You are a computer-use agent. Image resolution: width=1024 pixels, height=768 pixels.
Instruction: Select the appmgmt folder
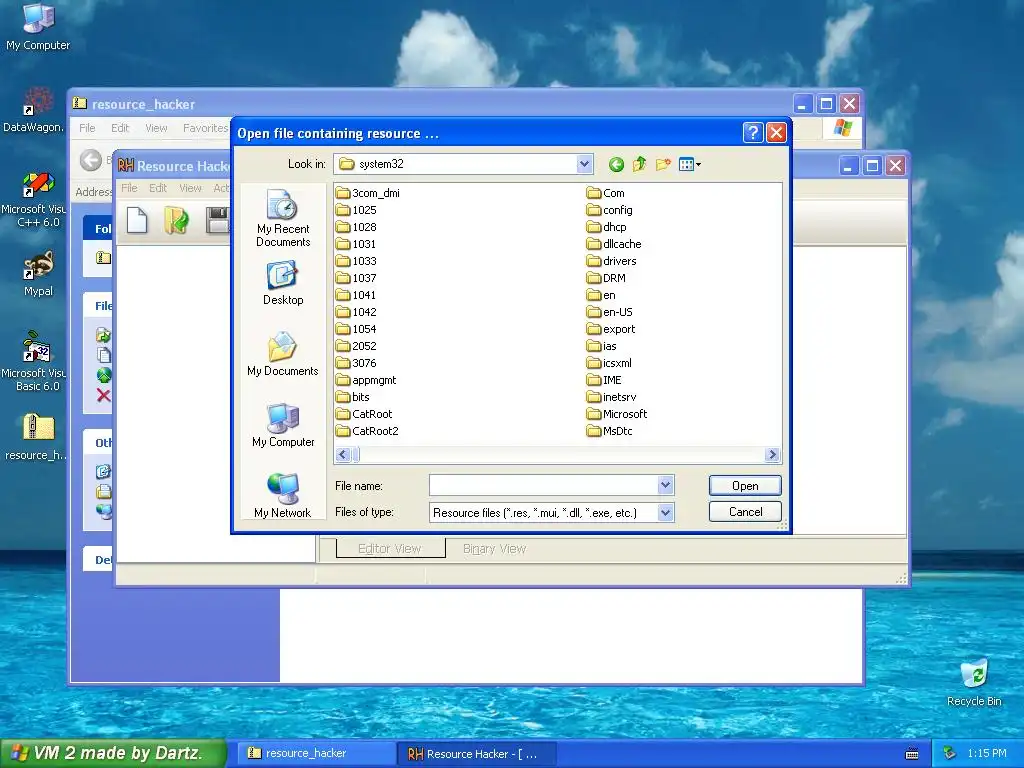(366, 380)
